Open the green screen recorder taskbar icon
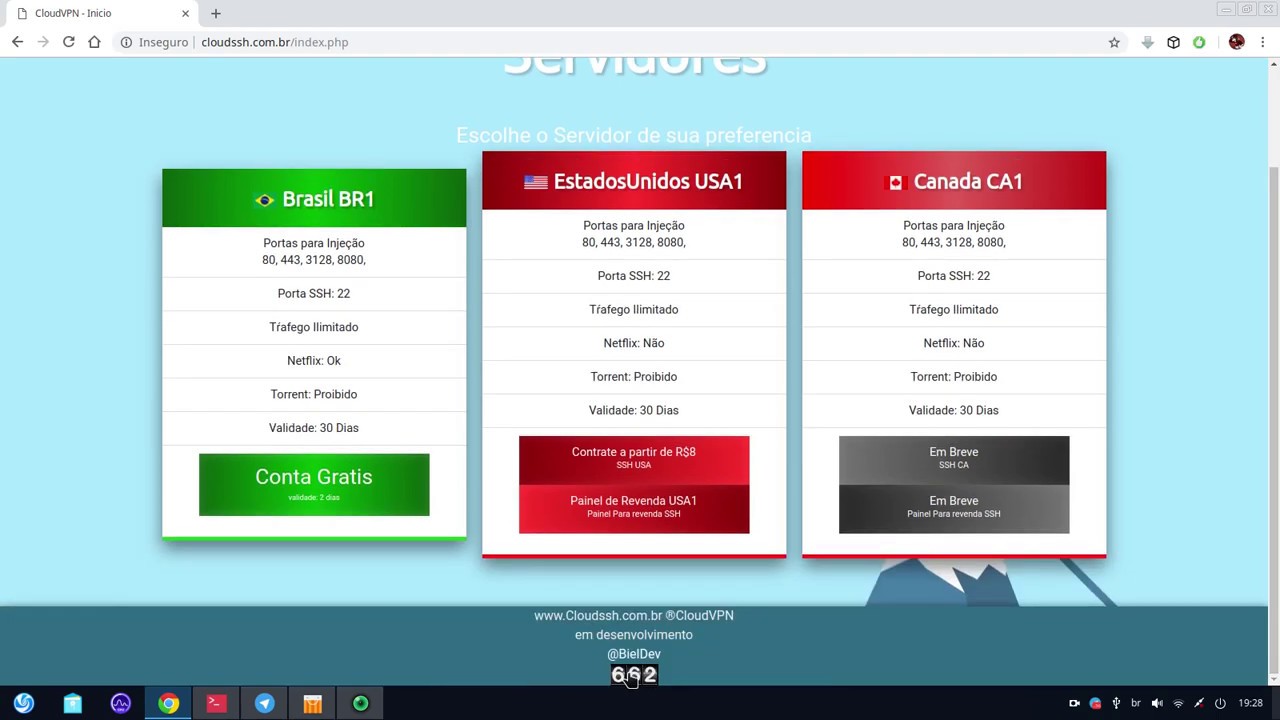 point(360,704)
